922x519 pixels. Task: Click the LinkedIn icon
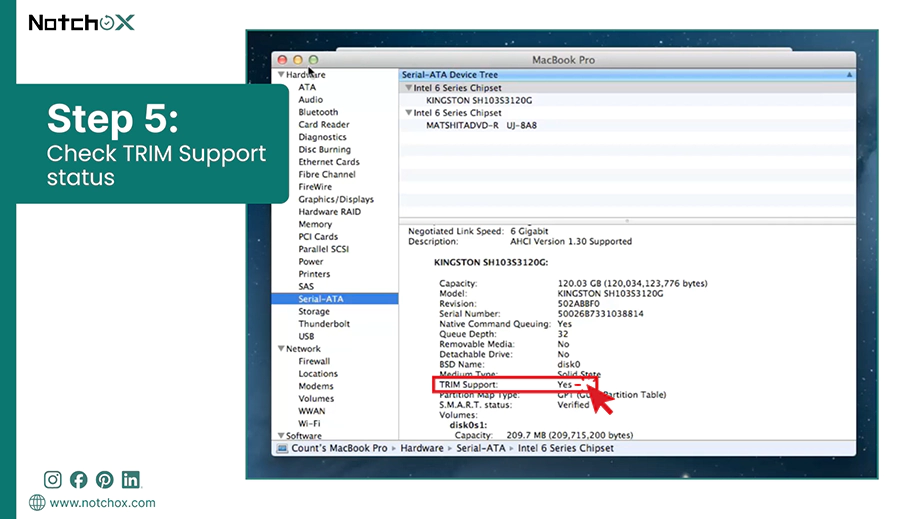(131, 480)
